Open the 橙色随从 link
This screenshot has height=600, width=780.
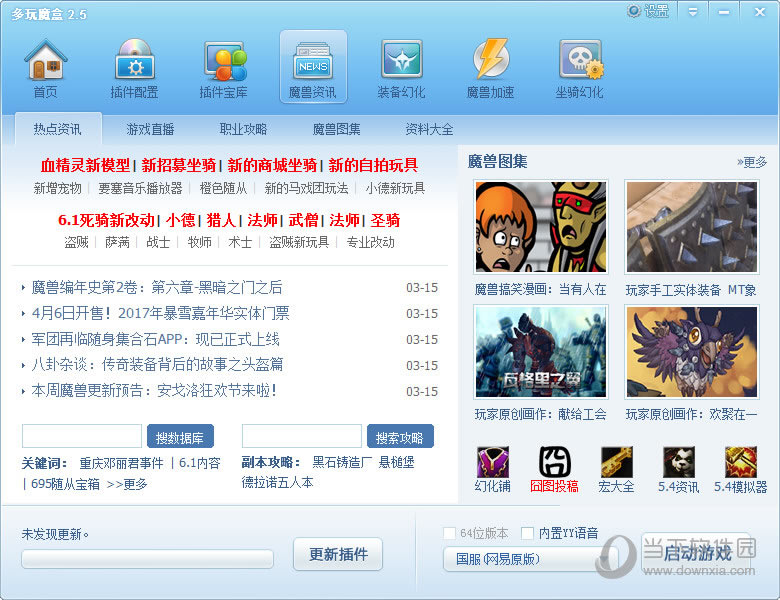click(223, 188)
